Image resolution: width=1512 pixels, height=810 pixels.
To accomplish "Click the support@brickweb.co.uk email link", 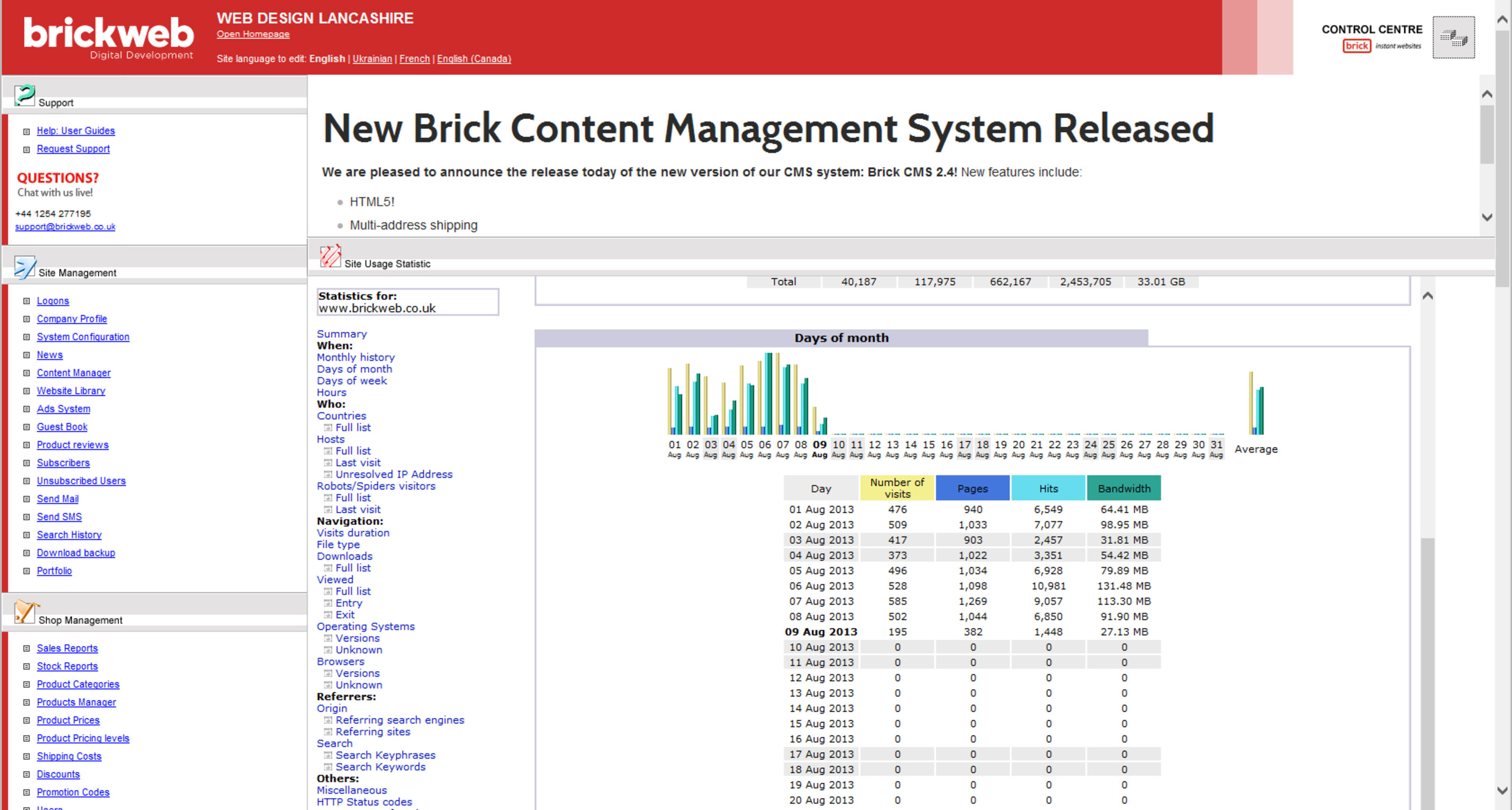I will (65, 226).
